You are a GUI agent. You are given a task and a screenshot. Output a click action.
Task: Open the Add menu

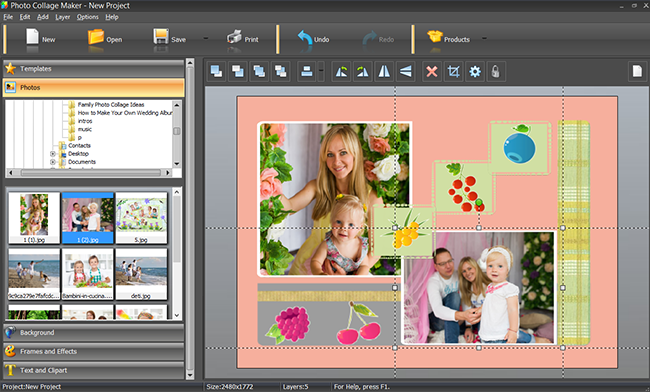pos(43,17)
